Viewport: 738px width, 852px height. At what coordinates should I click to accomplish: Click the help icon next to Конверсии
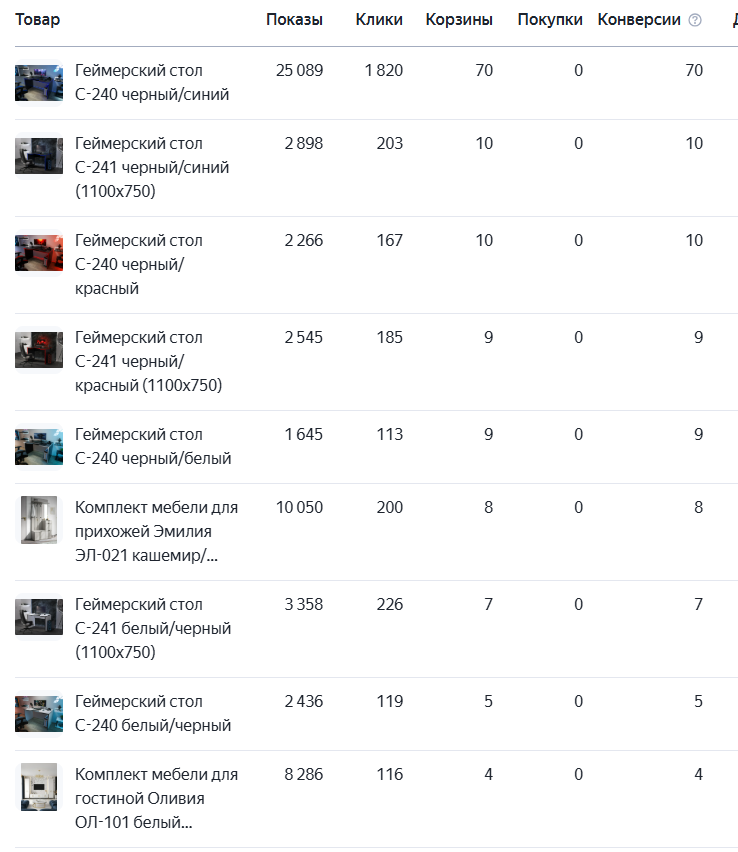695,20
